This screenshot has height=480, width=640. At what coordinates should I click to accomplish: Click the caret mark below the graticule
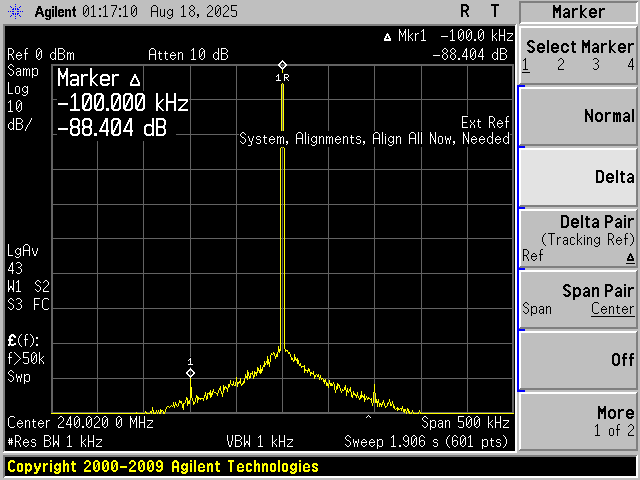[x=368, y=418]
